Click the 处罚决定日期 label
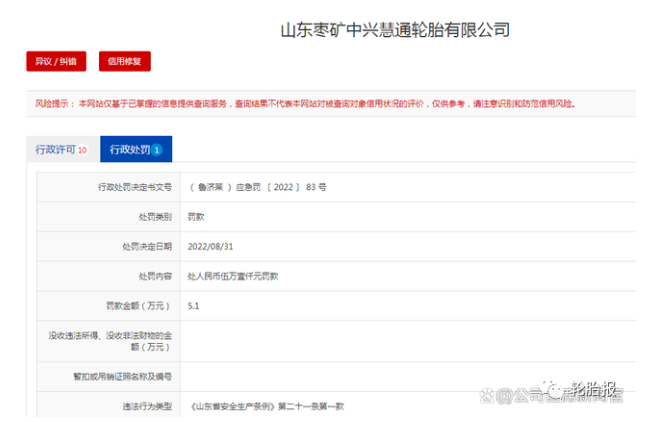 tap(147, 247)
